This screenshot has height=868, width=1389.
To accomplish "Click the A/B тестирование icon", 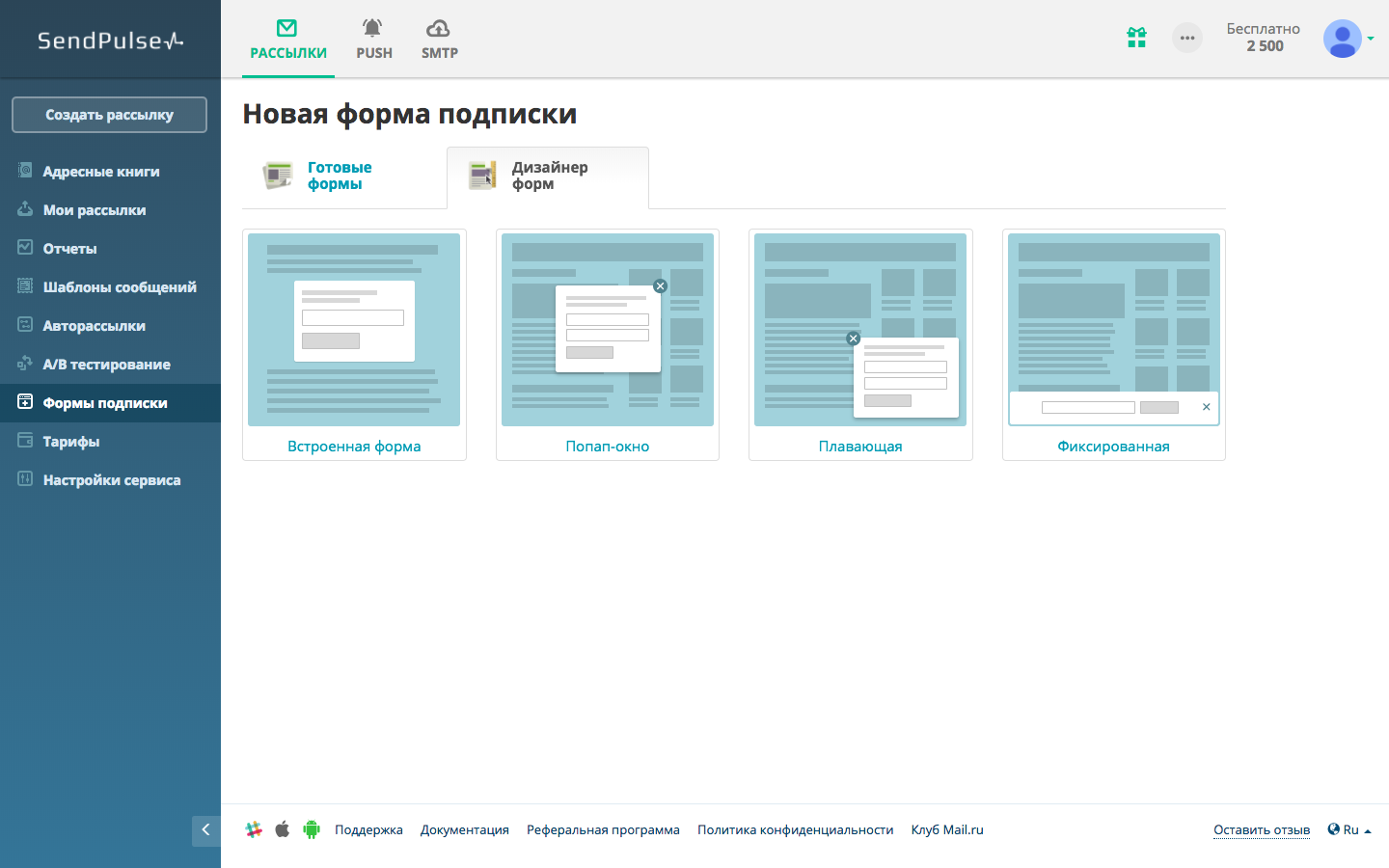I will point(25,364).
